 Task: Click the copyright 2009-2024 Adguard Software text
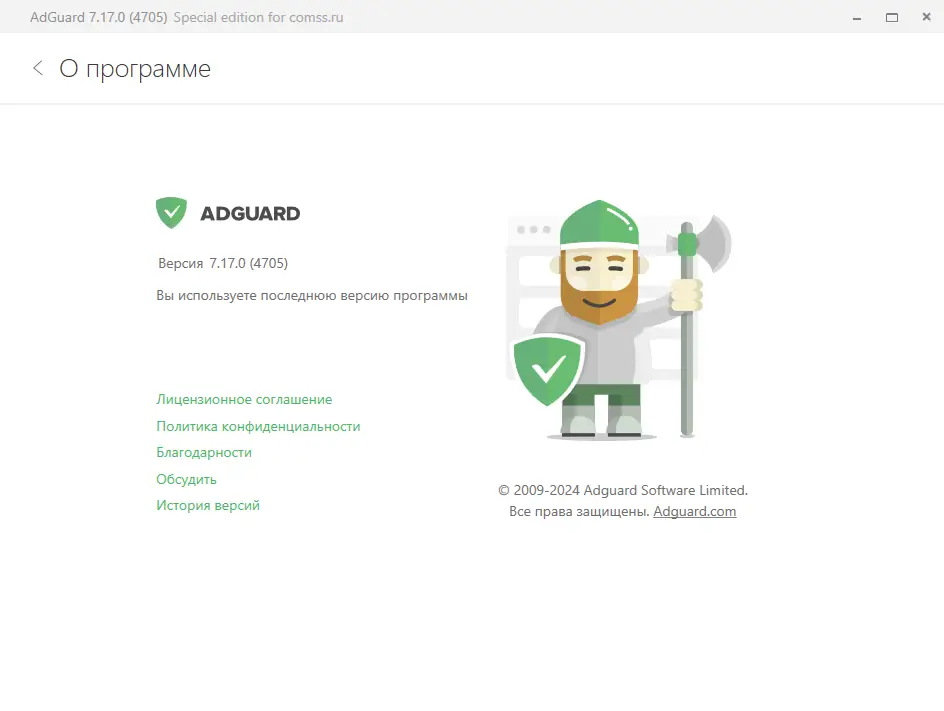pos(623,490)
